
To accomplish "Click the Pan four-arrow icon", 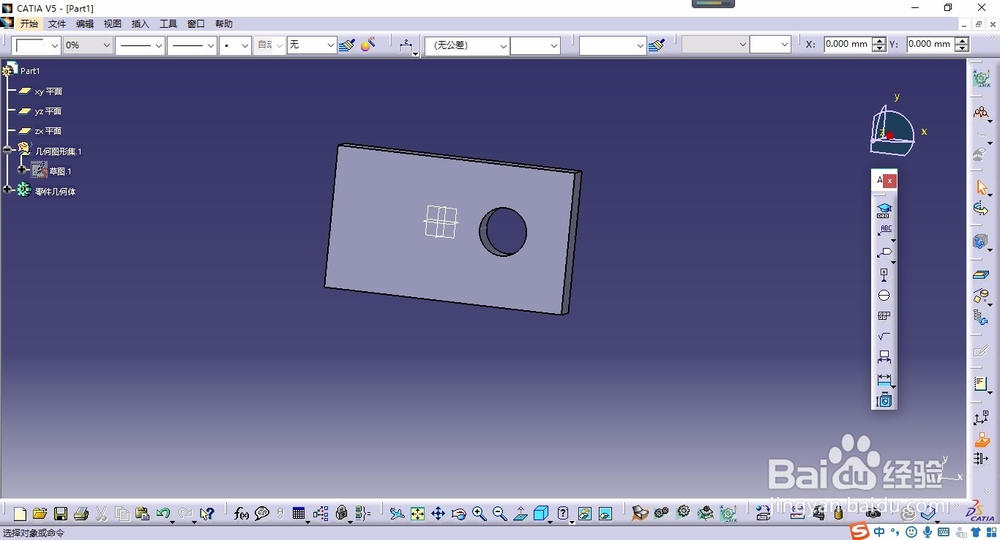I will [x=438, y=513].
